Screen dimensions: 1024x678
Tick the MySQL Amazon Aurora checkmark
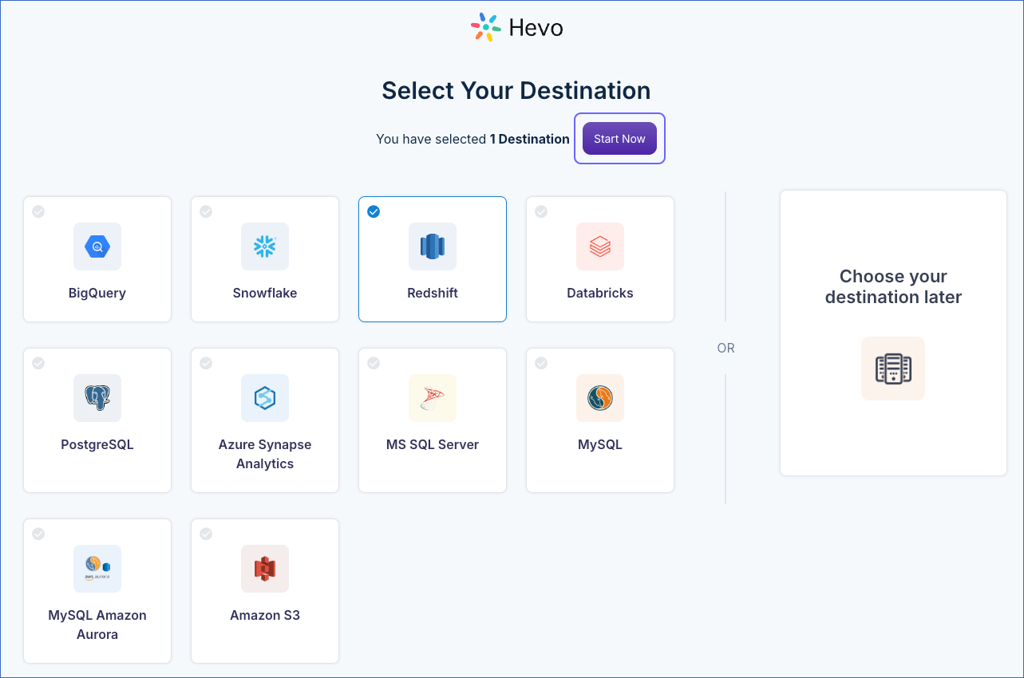[x=39, y=534]
